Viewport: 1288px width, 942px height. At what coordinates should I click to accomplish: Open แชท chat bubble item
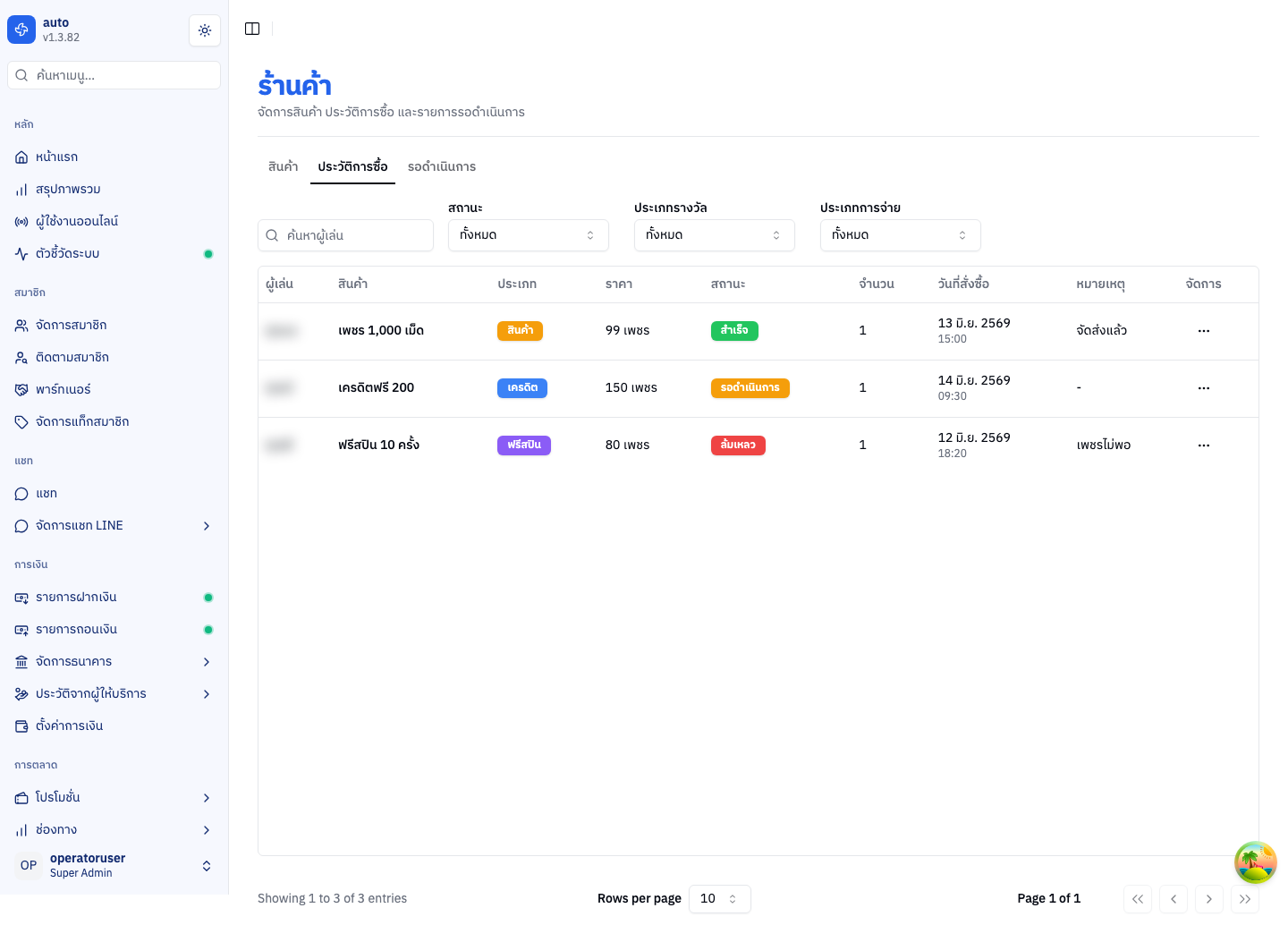(114, 493)
